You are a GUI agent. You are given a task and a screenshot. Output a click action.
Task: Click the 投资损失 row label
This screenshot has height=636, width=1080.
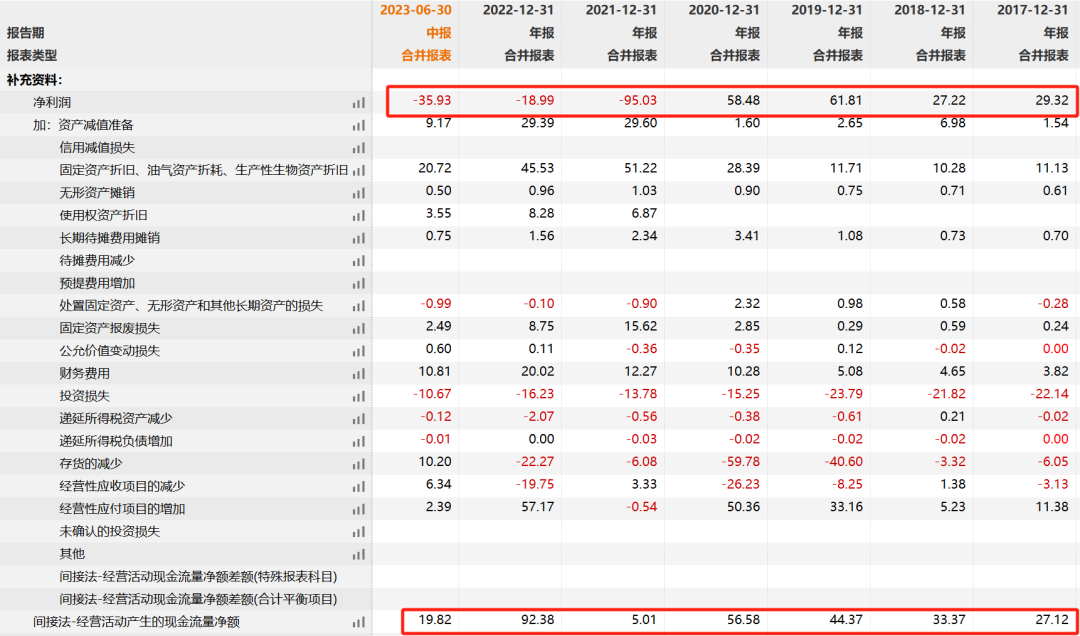point(85,396)
